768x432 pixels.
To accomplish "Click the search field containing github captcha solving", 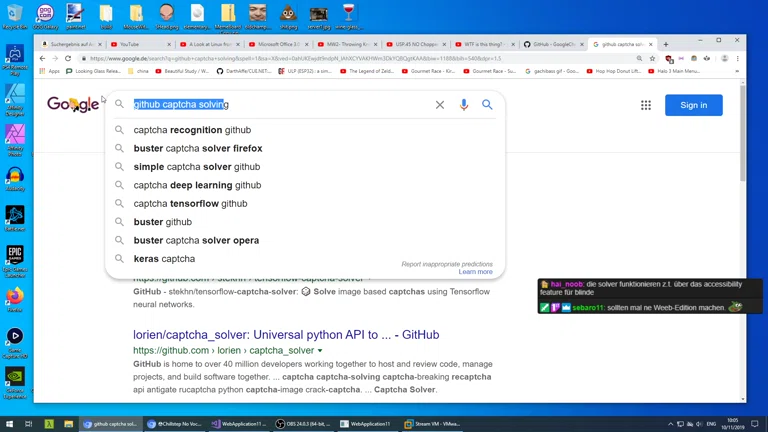I will 279,104.
